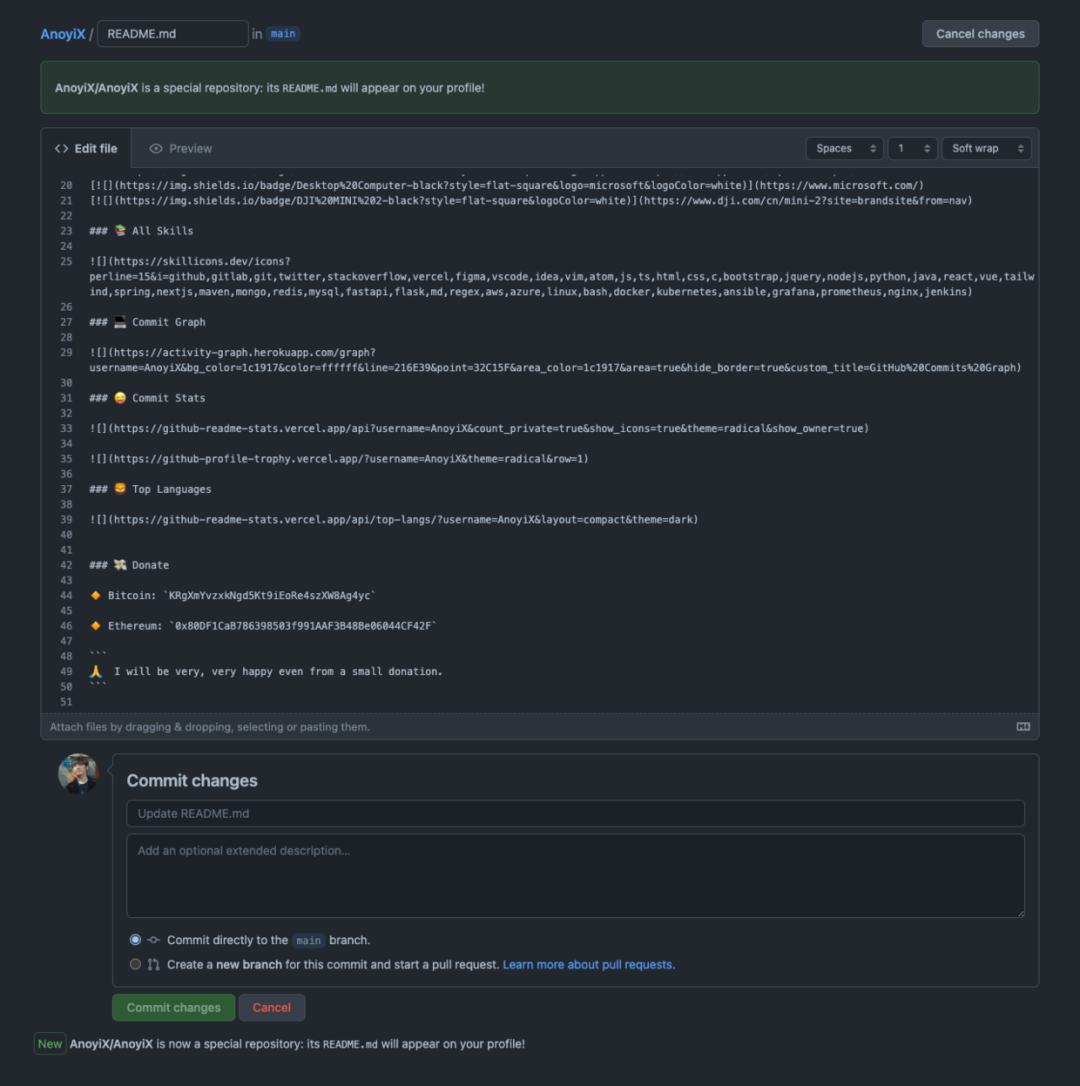The width and height of the screenshot is (1080, 1086).
Task: Click the green Commit changes button
Action: 173,1007
